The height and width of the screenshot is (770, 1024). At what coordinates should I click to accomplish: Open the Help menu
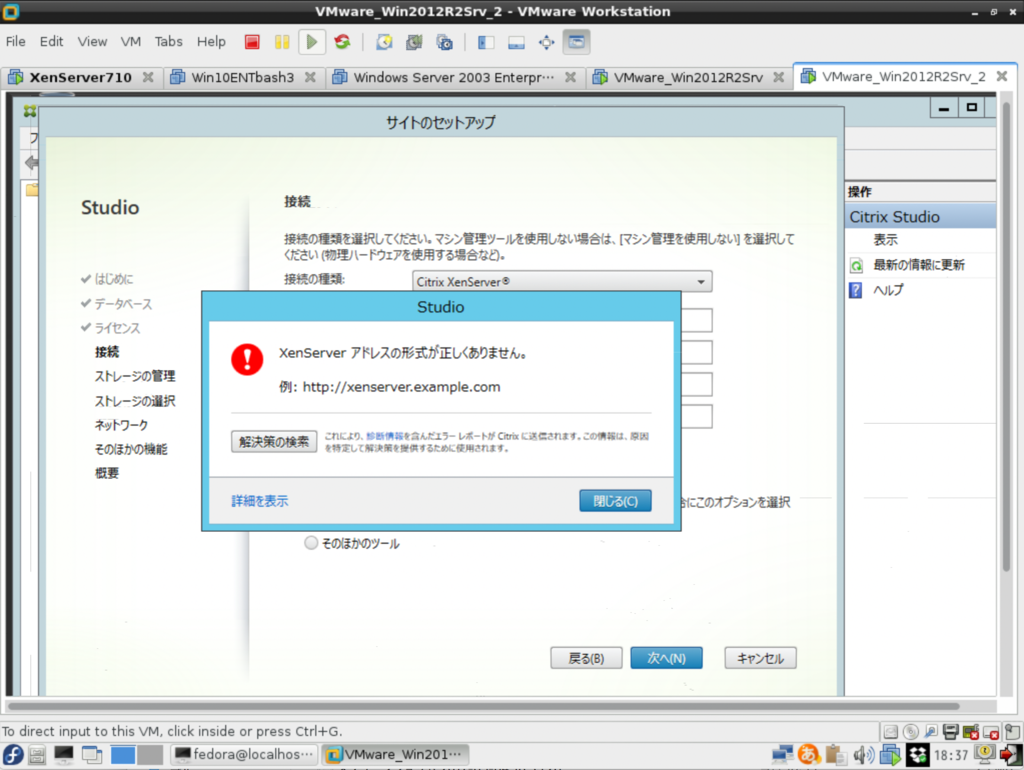211,42
